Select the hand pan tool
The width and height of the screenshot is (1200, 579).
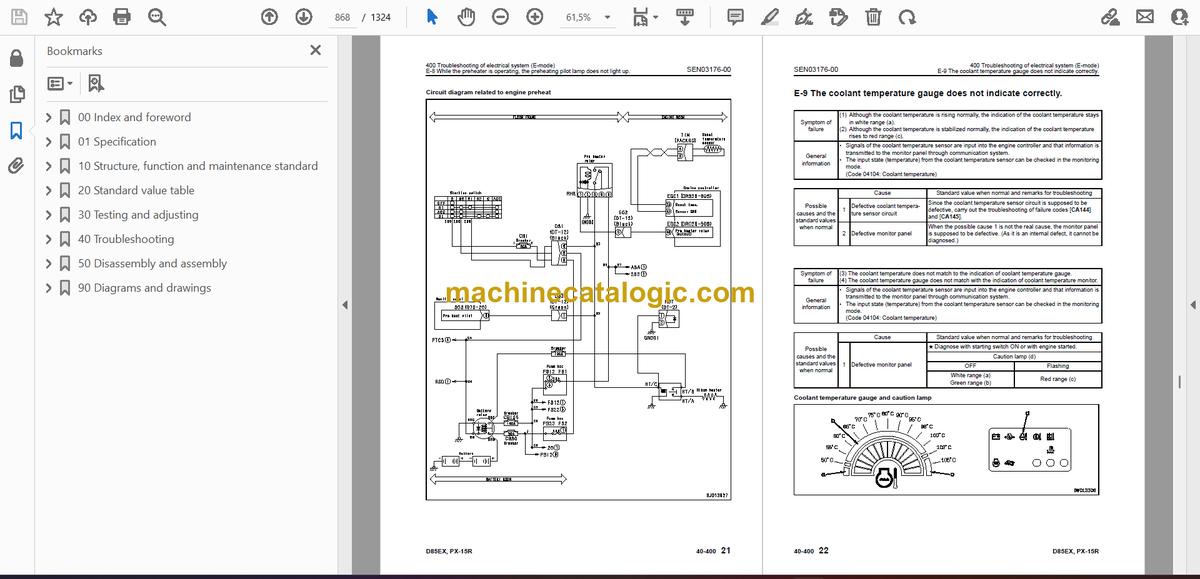tap(466, 17)
